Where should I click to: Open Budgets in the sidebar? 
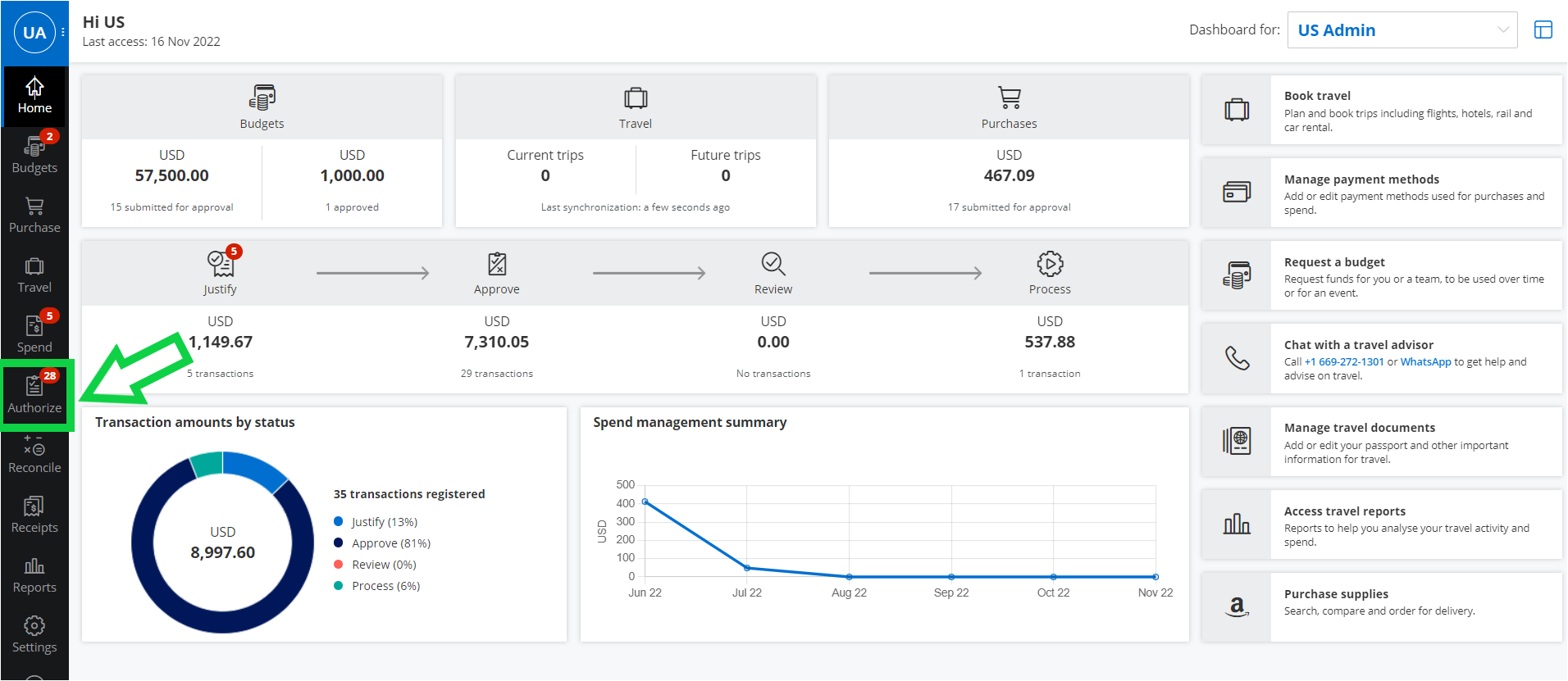click(34, 155)
